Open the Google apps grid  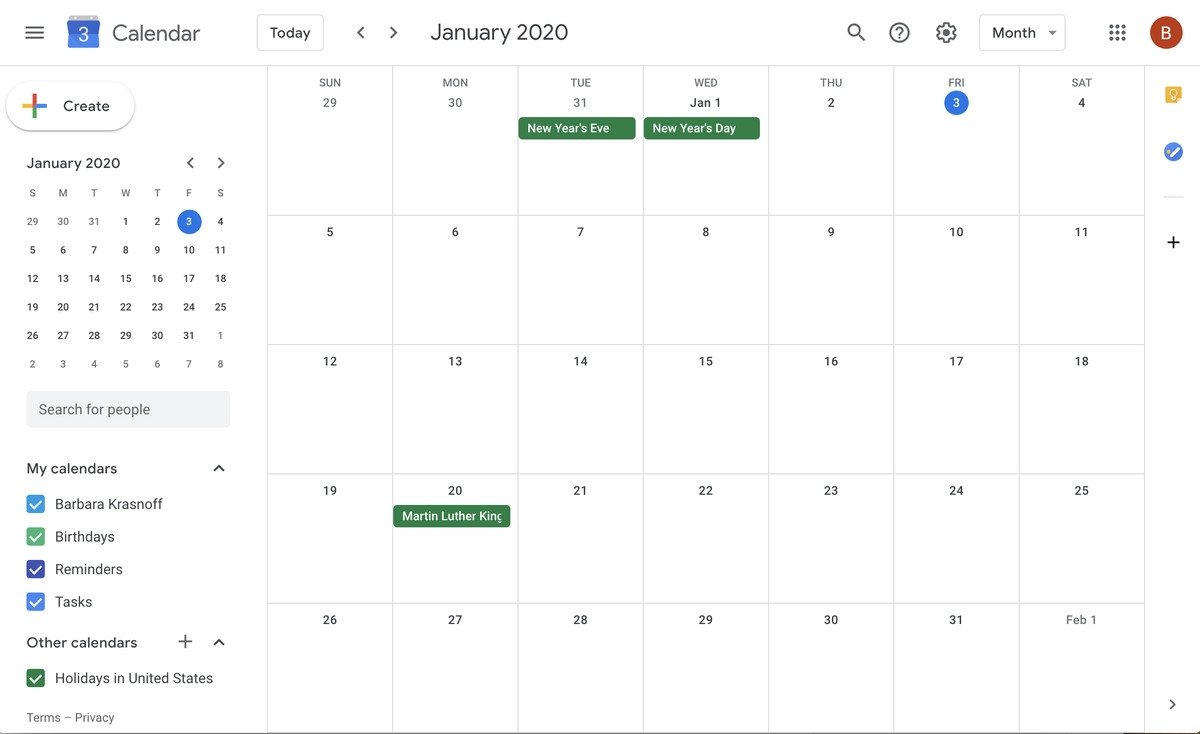coord(1118,33)
